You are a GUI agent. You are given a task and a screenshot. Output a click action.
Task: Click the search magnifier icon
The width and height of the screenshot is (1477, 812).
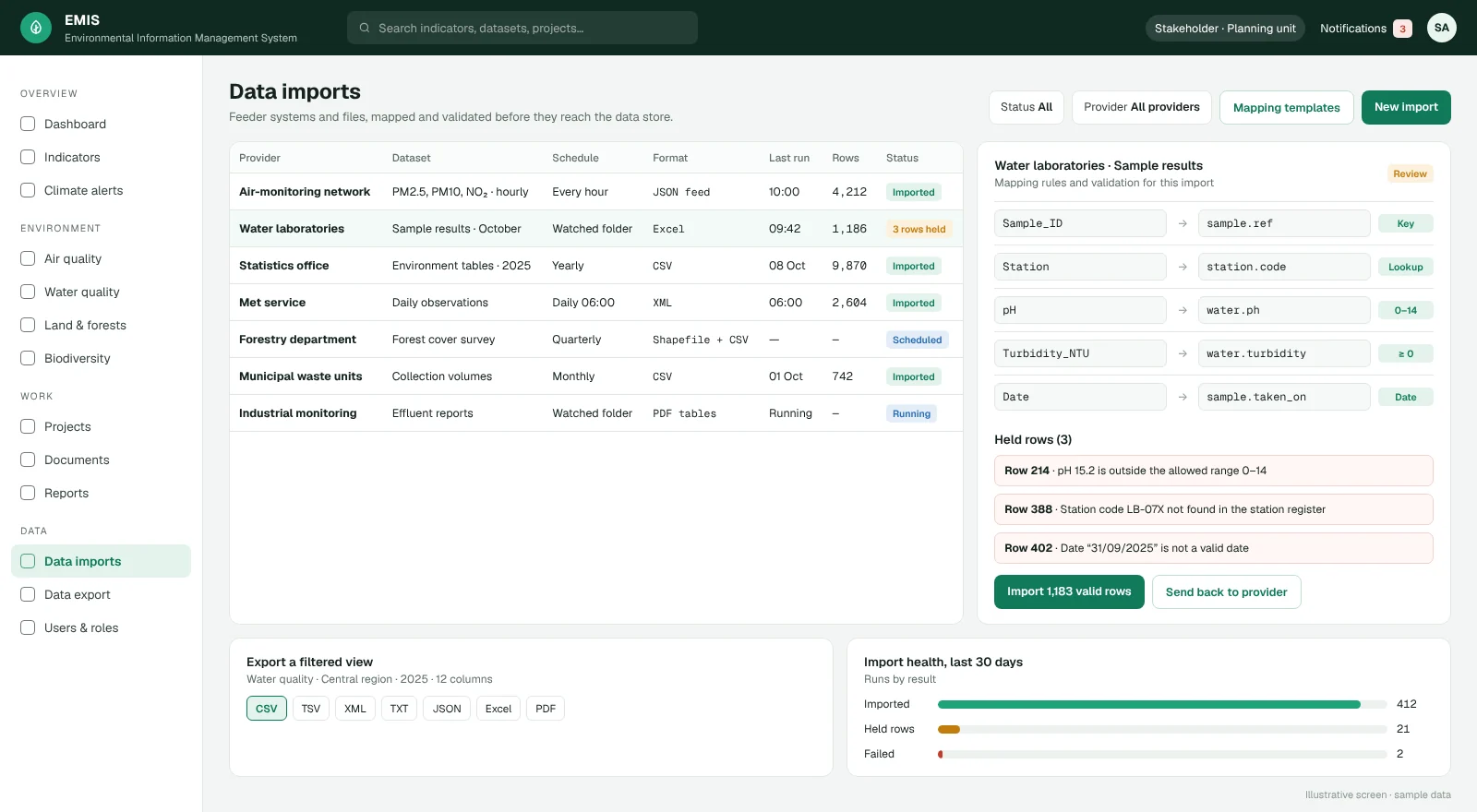(x=365, y=28)
